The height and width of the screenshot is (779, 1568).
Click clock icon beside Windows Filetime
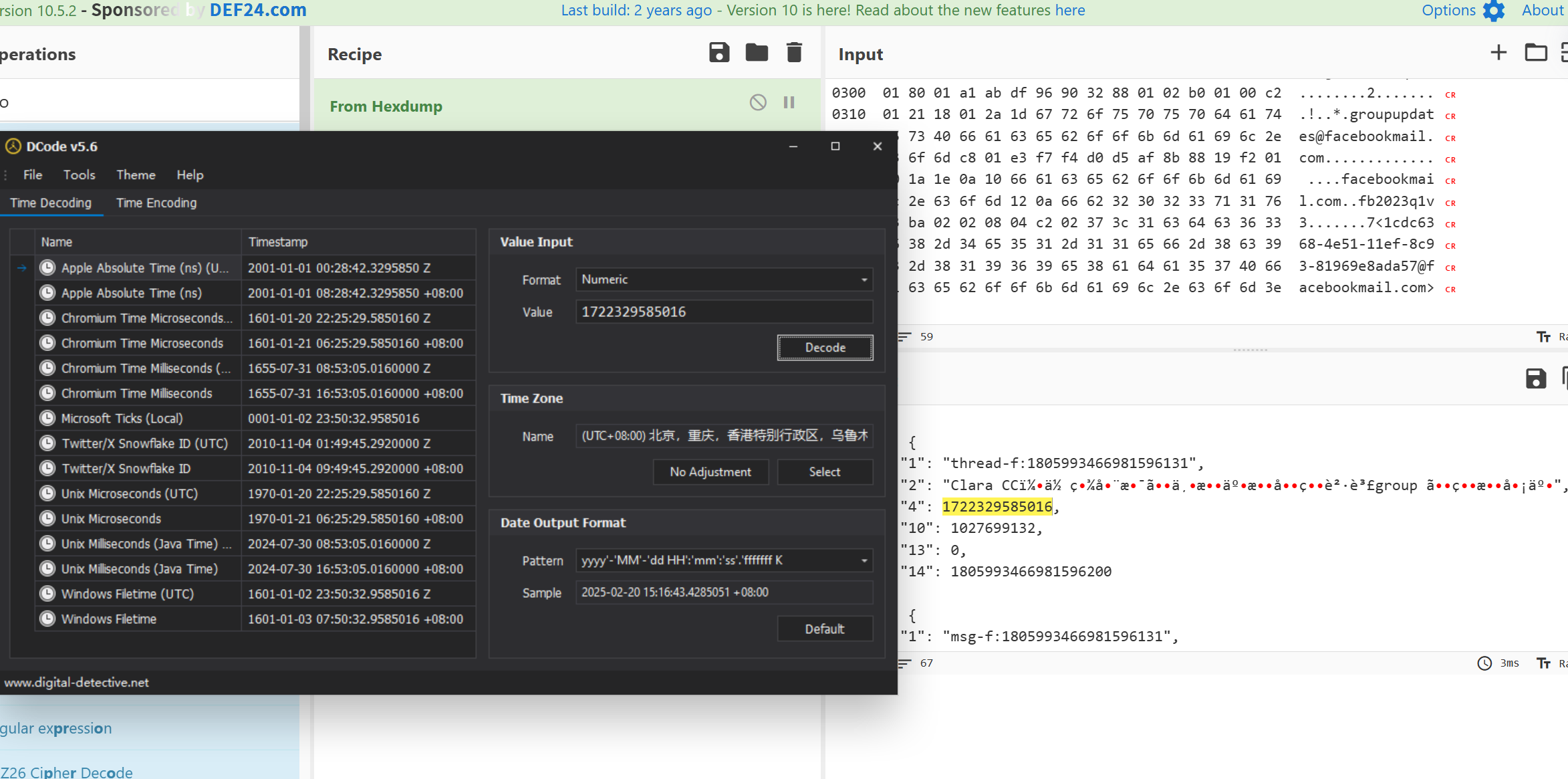point(47,619)
